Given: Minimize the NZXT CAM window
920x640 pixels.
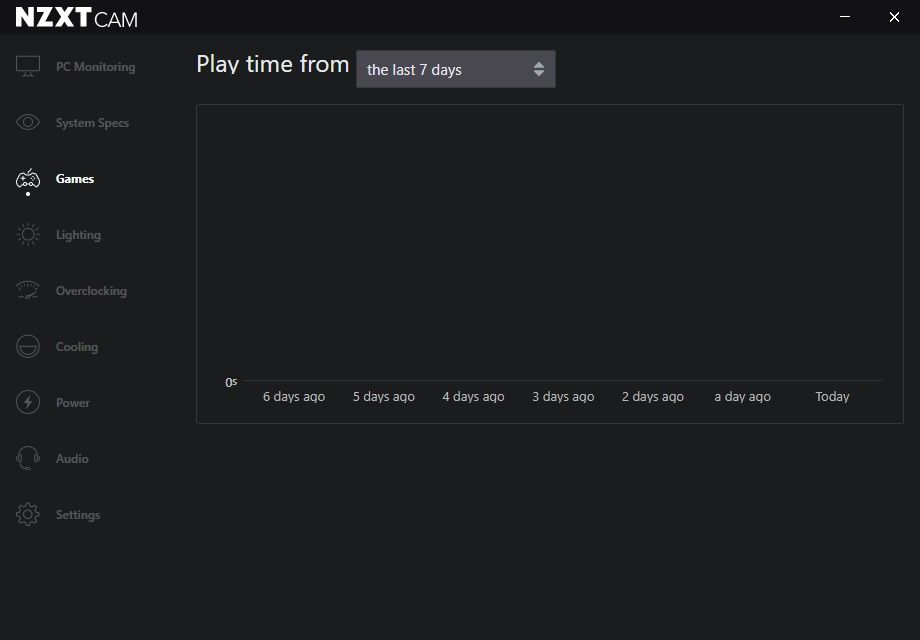Looking at the screenshot, I should pyautogui.click(x=845, y=17).
